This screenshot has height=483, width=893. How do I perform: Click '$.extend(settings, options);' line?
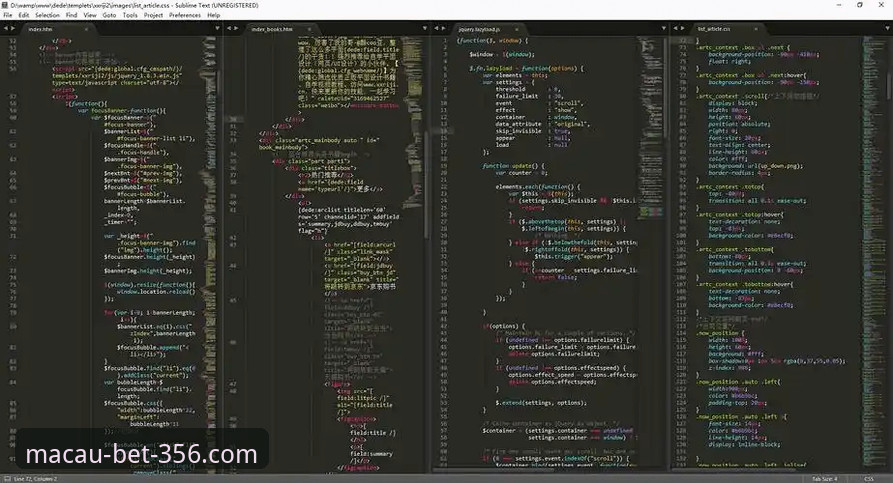click(x=541, y=403)
